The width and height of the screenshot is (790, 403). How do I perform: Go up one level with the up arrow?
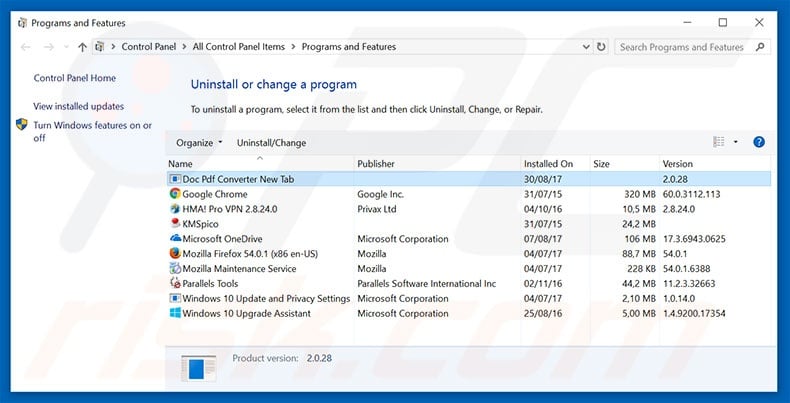[83, 47]
